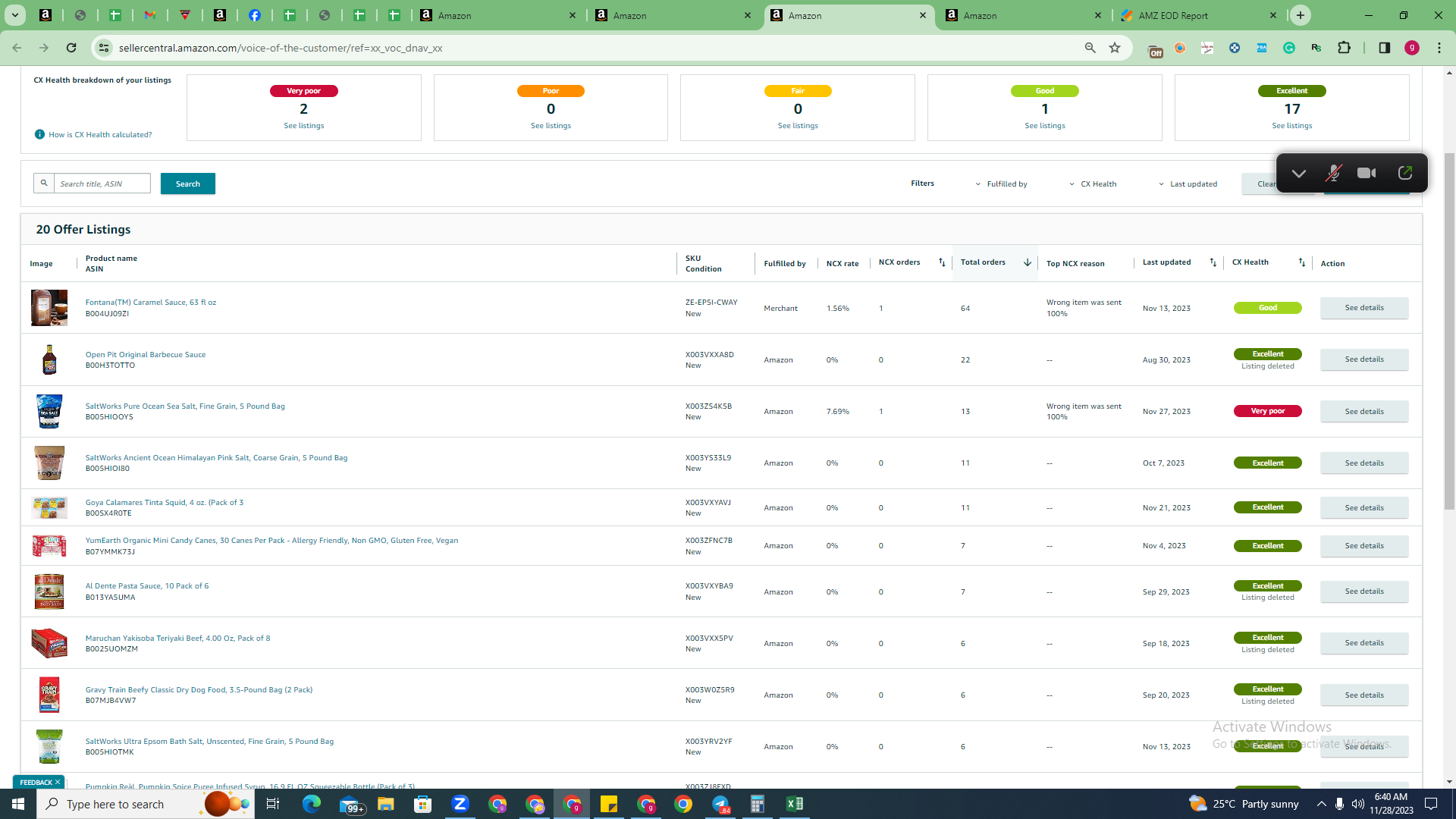Switch to the AMZ EOD Report tab
Viewport: 1456px width, 819px height.
point(1199,15)
